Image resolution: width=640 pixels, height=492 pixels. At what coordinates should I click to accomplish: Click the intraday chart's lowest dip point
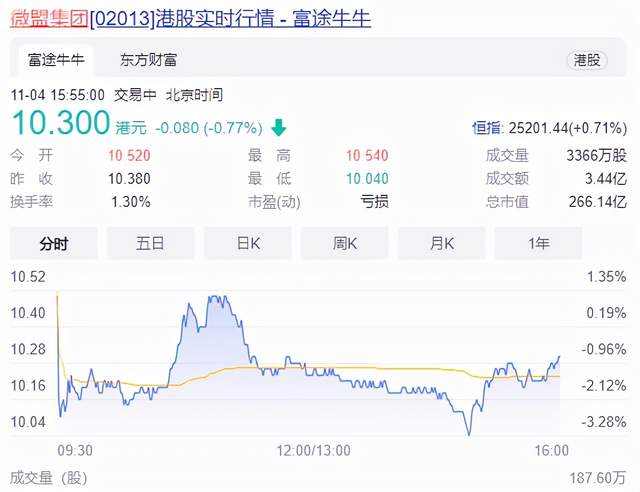(x=469, y=434)
